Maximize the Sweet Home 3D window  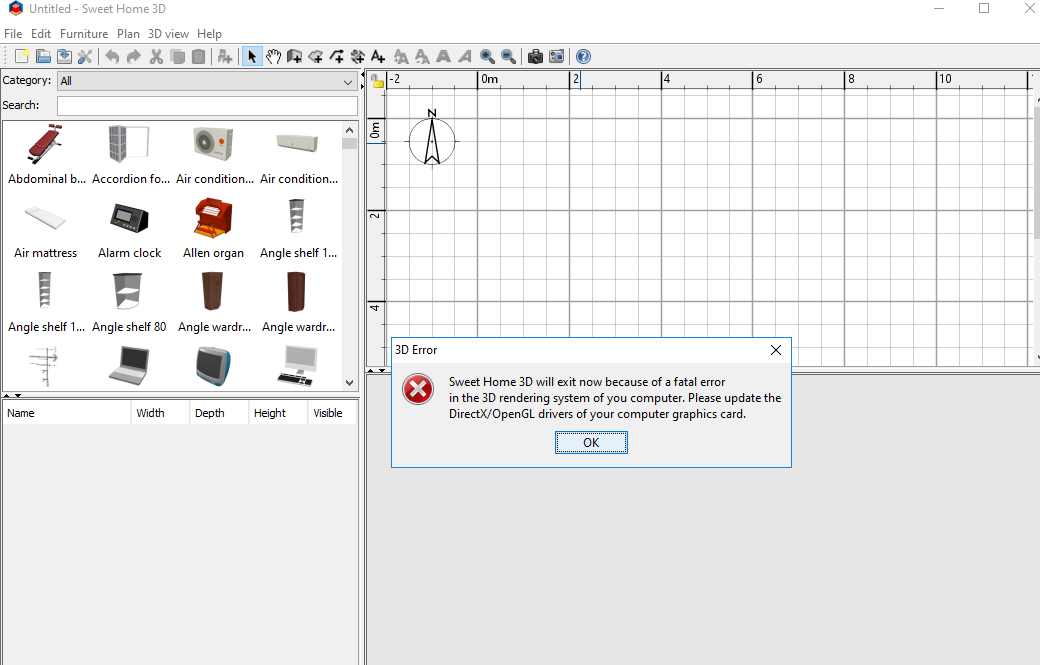pyautogui.click(x=984, y=9)
